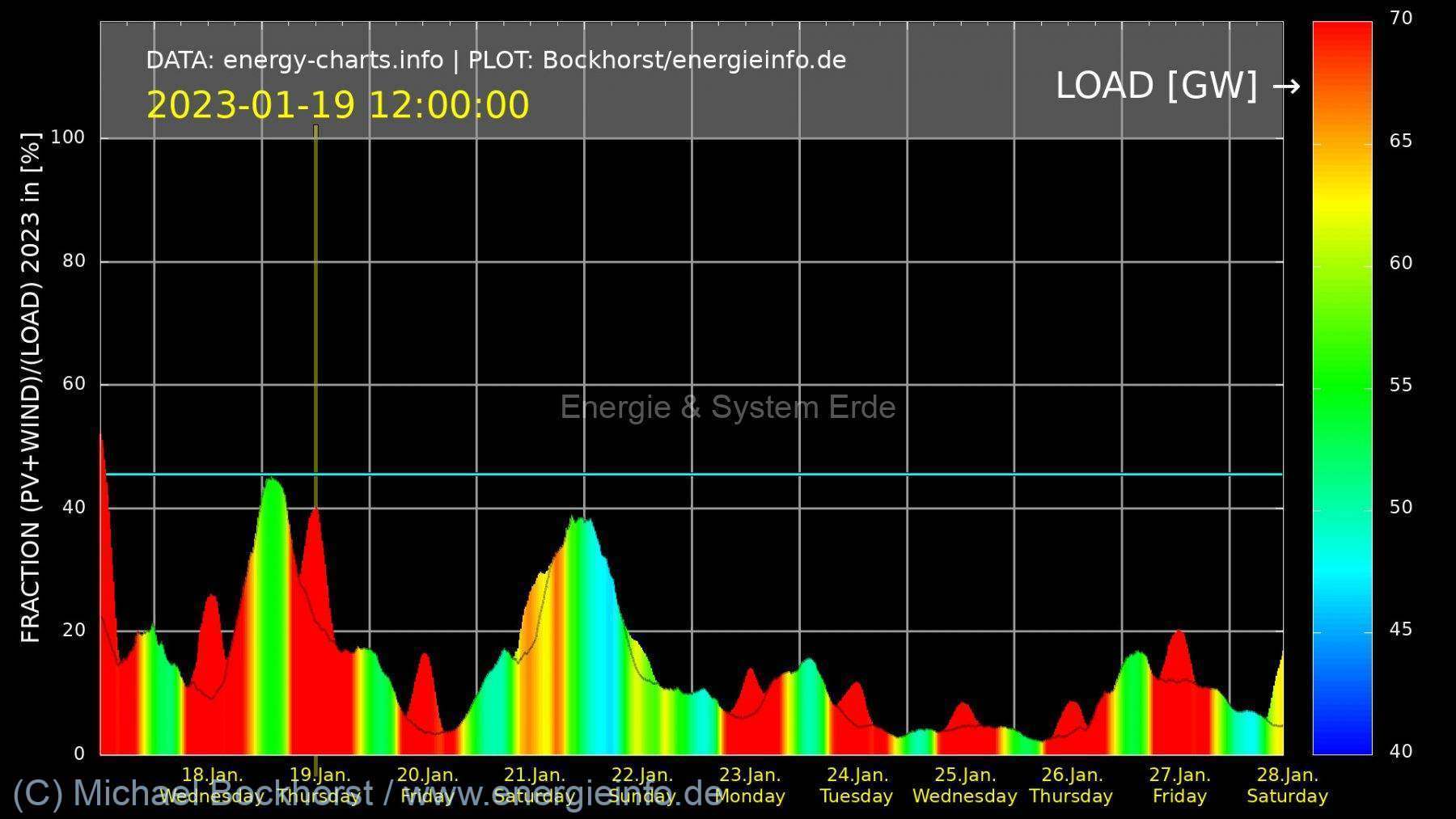Click the energy-charts.info data source text
This screenshot has height=819, width=1456.
(332, 61)
